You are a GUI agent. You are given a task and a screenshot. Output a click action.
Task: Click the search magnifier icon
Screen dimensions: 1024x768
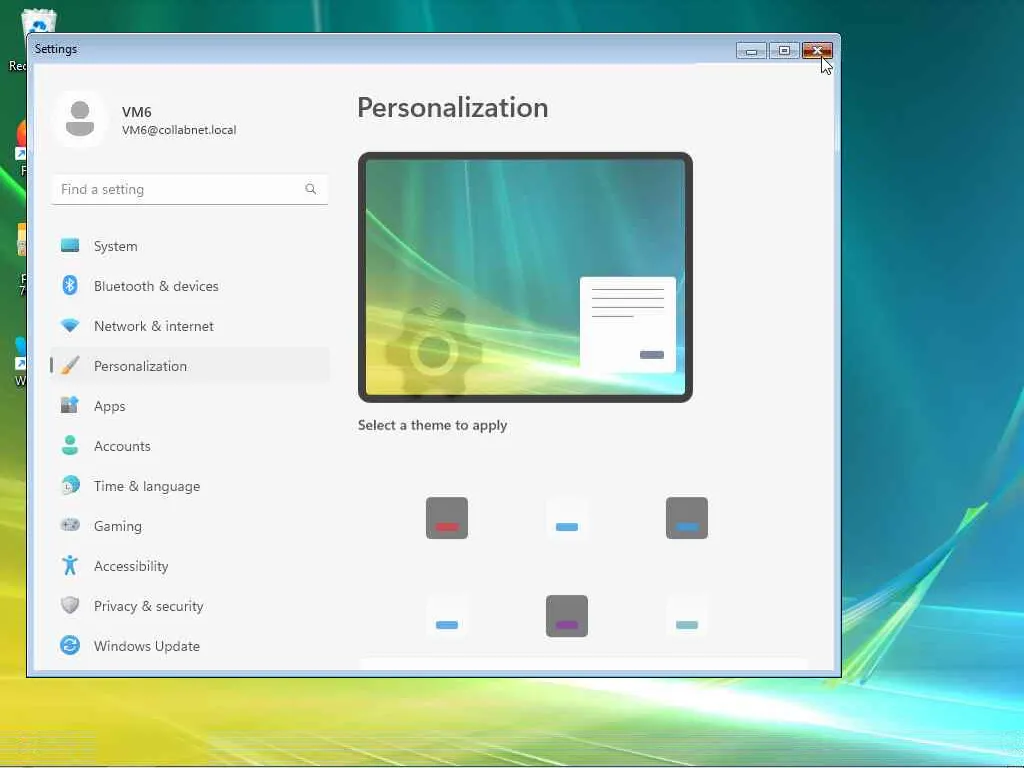(311, 189)
